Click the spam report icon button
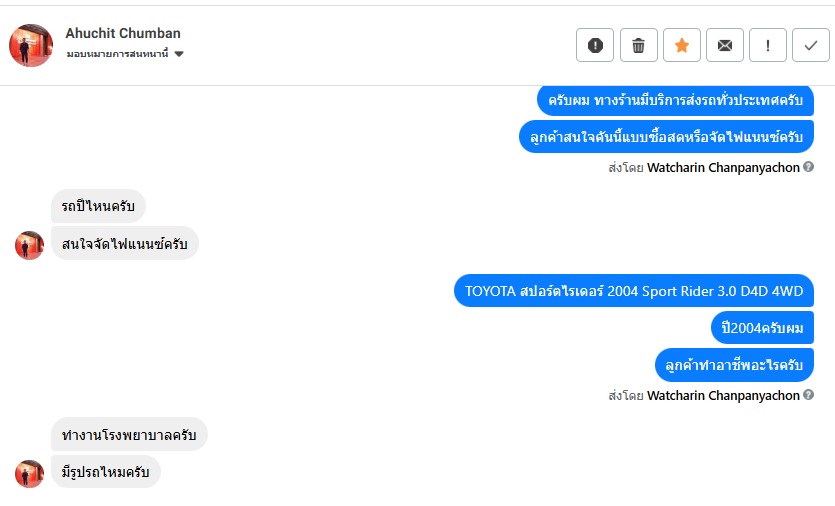 click(x=595, y=45)
